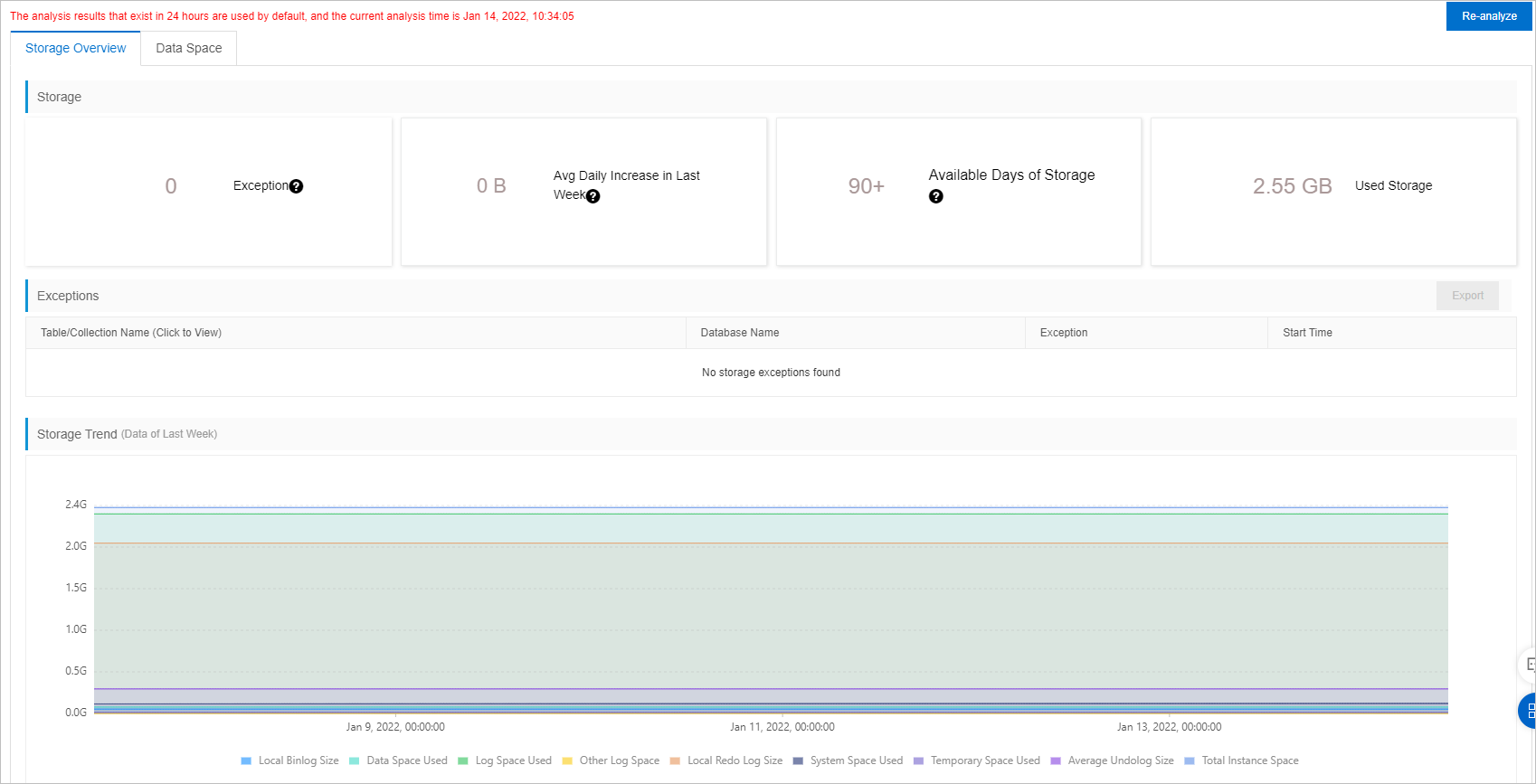Toggle Log Space Used legend entry
The image size is (1536, 784).
click(505, 760)
